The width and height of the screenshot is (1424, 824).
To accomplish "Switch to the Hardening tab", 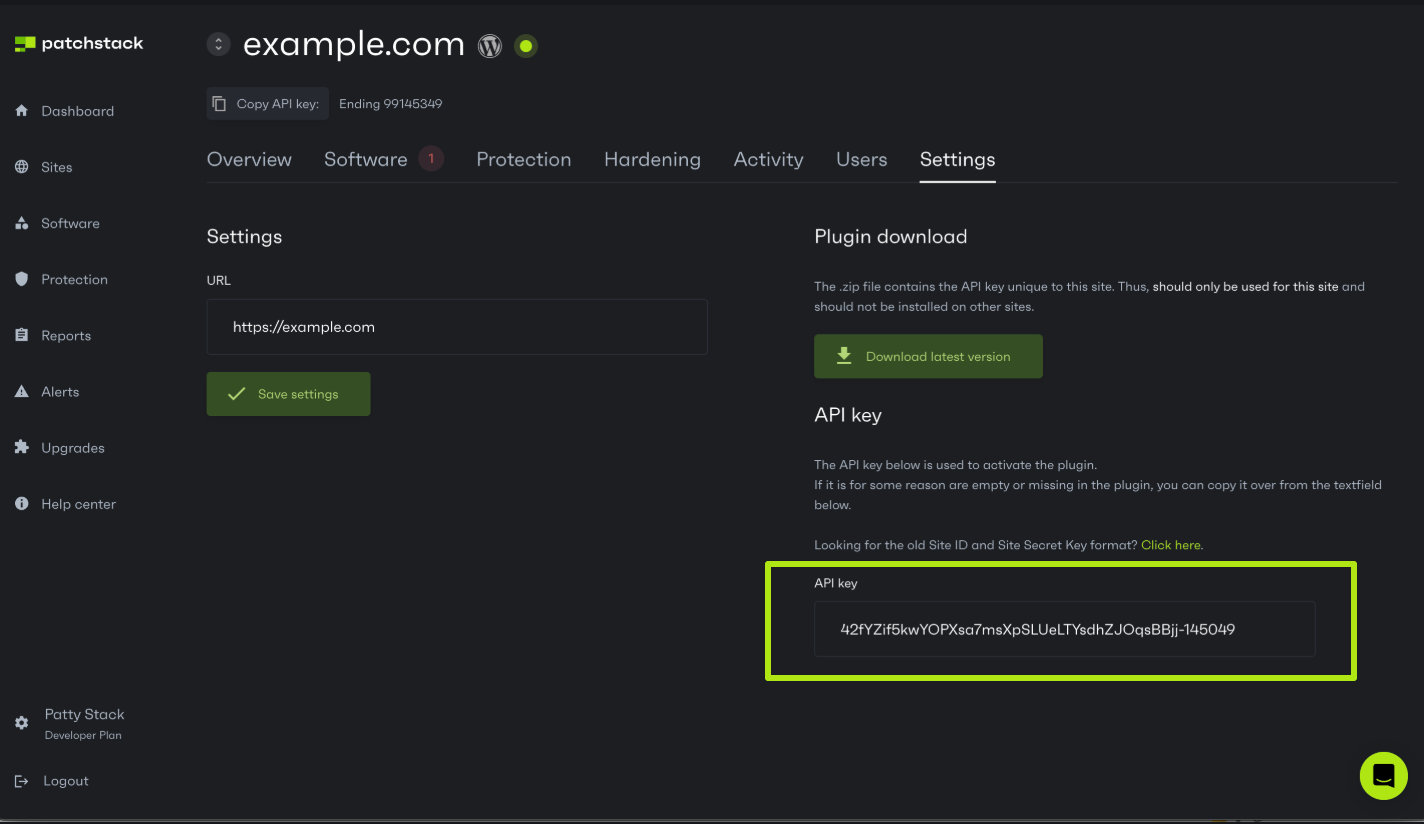I will pos(652,160).
